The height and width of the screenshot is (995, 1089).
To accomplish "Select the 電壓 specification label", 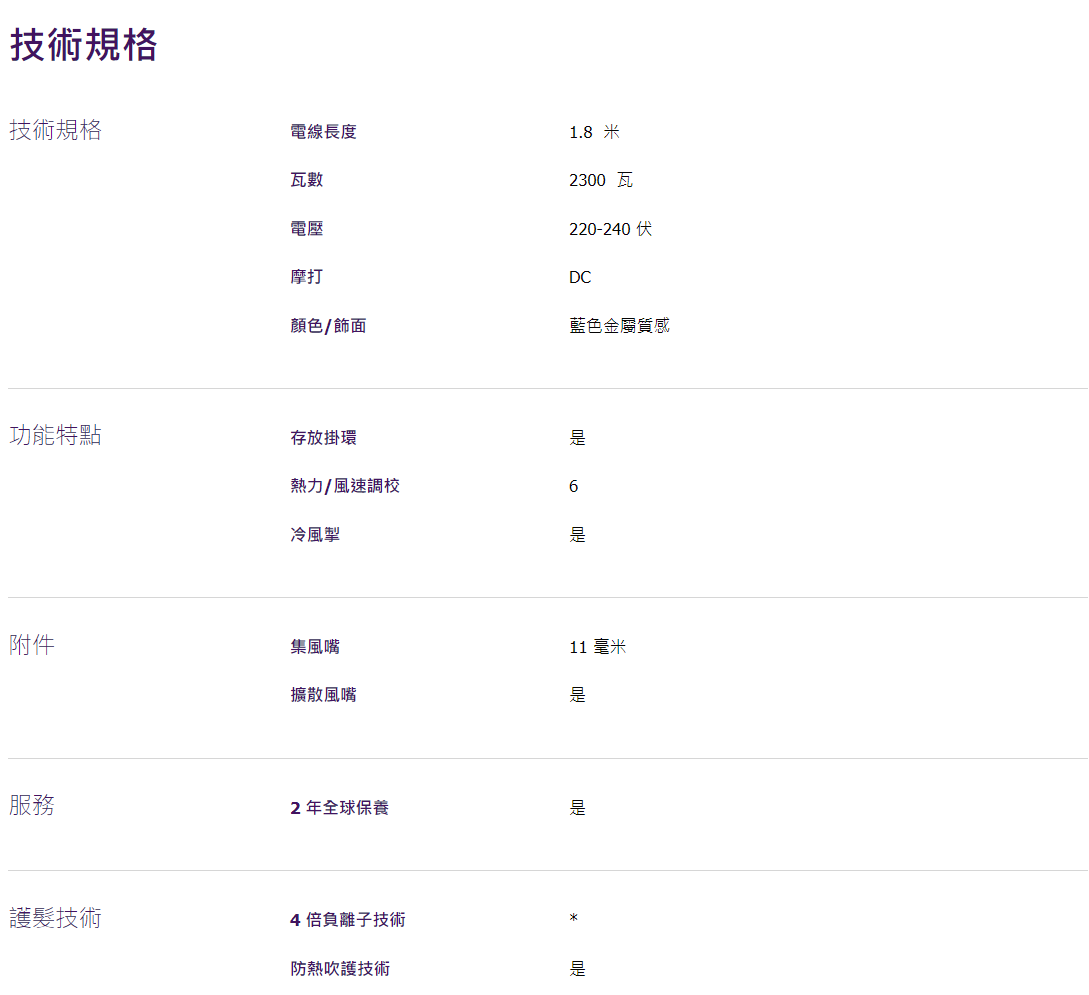I will (x=307, y=229).
